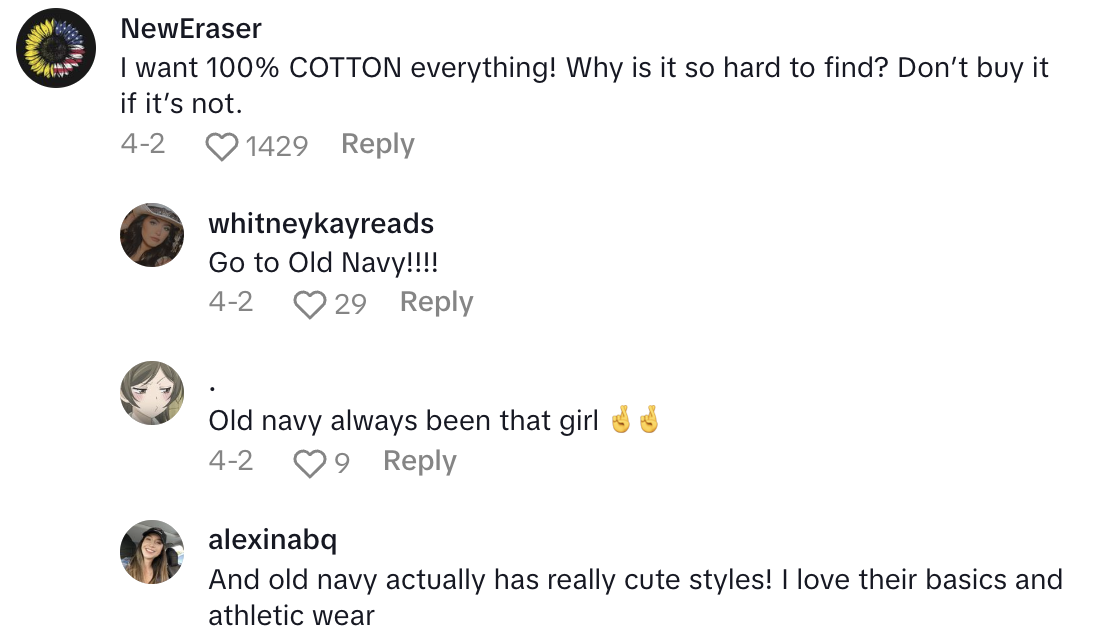Click alexinabq's profile photo

[x=152, y=552]
